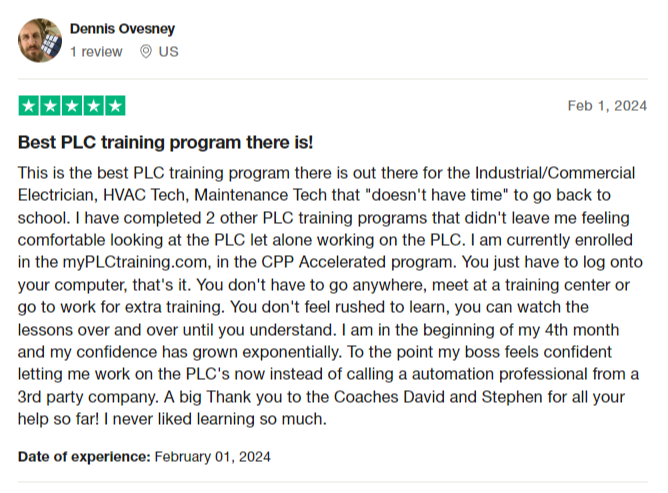This screenshot has width=668, height=493.
Task: Open Dennis Ovesney's profile avatar photo
Action: click(x=40, y=40)
